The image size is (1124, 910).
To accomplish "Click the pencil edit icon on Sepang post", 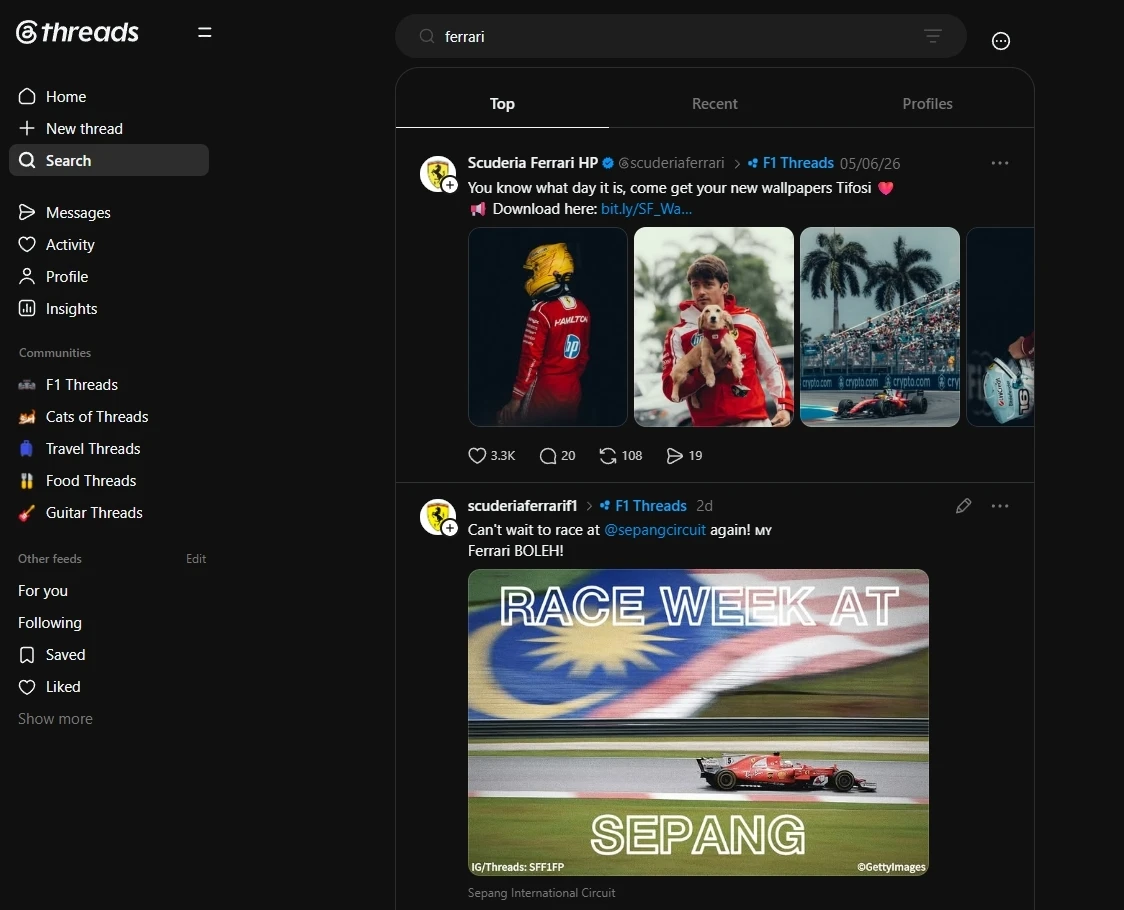I will pyautogui.click(x=963, y=506).
